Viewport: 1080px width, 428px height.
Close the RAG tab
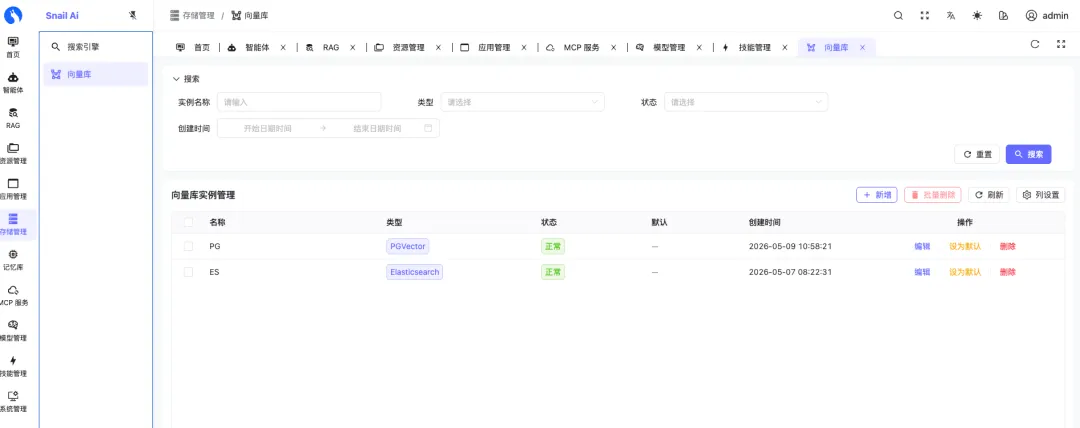pyautogui.click(x=353, y=48)
